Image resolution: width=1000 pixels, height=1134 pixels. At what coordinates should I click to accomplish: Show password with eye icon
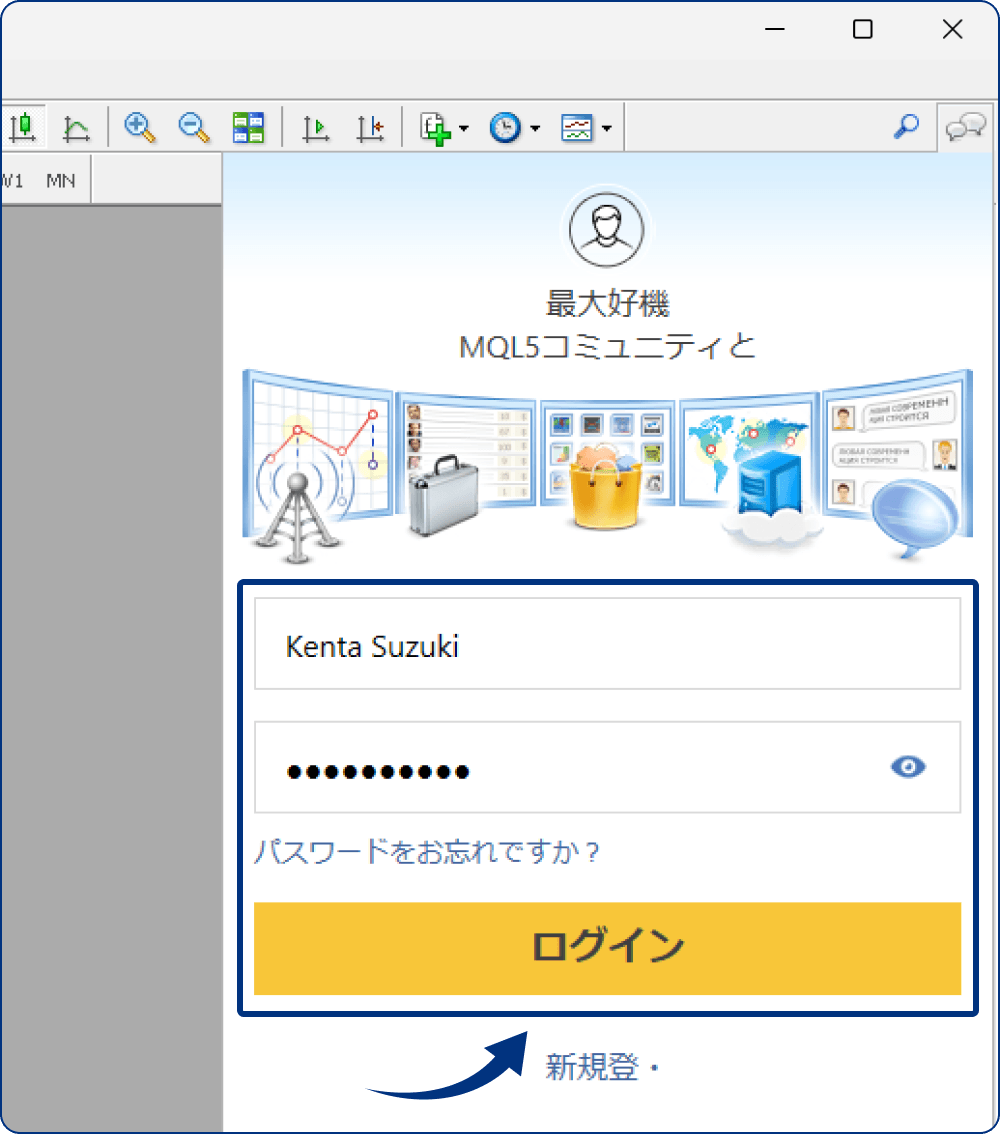(908, 767)
